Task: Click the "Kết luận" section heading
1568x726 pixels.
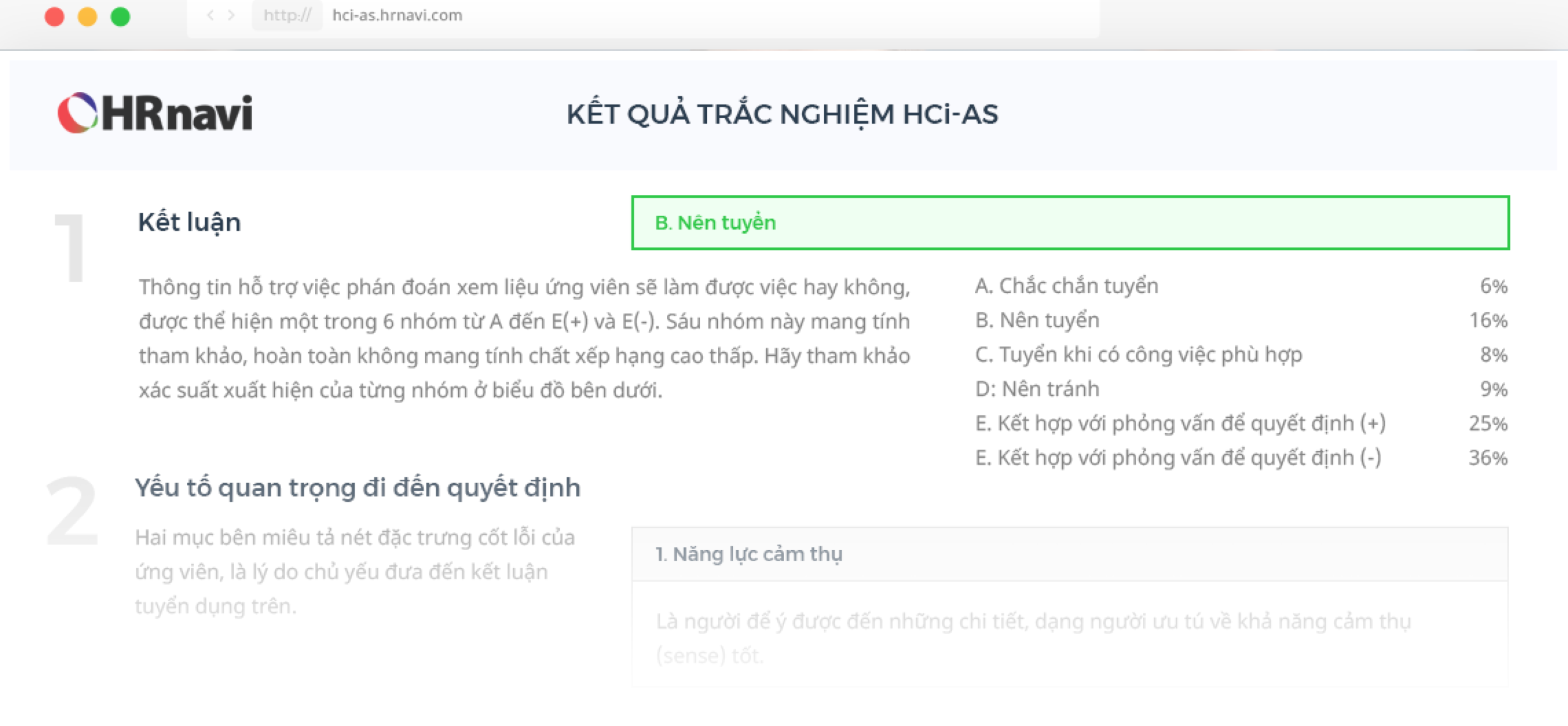Action: click(x=189, y=222)
